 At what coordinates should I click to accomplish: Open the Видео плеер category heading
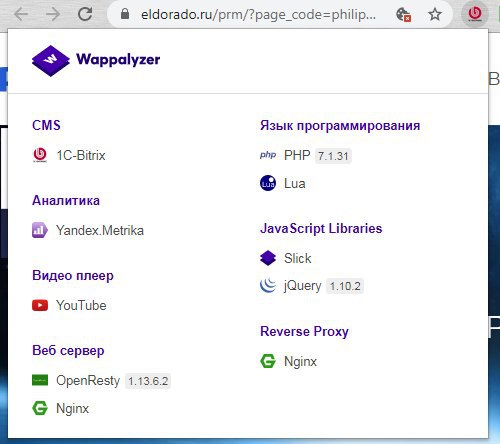tap(73, 276)
